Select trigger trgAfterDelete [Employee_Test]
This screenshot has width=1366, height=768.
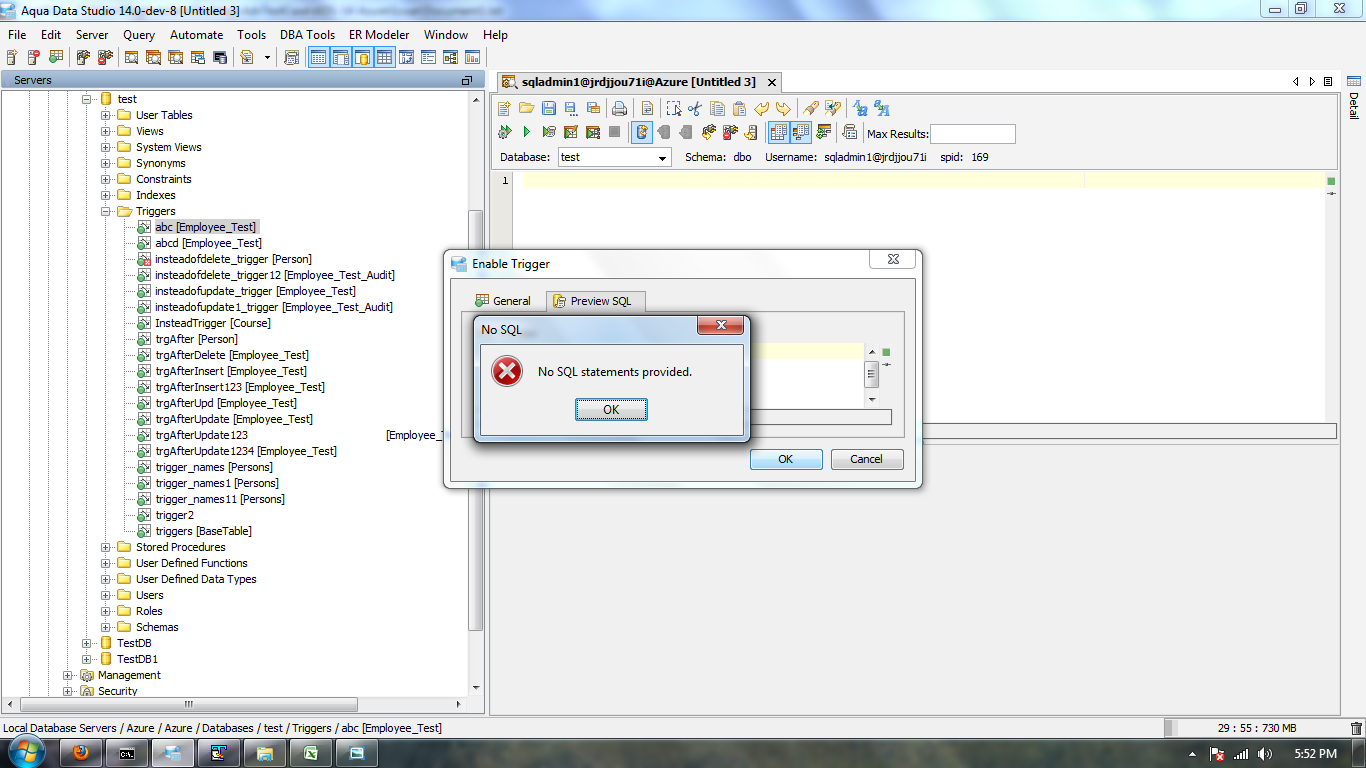pos(232,355)
